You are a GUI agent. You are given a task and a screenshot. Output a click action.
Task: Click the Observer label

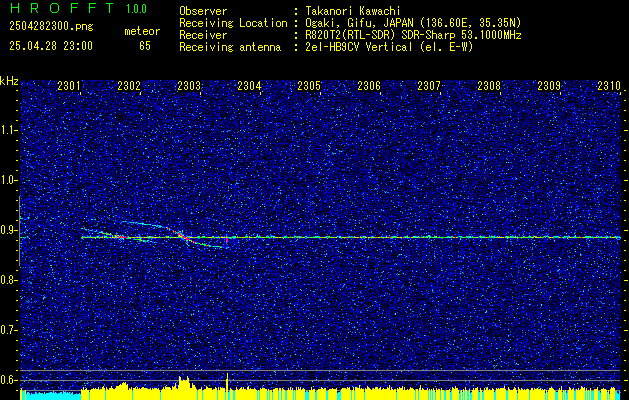coord(203,11)
